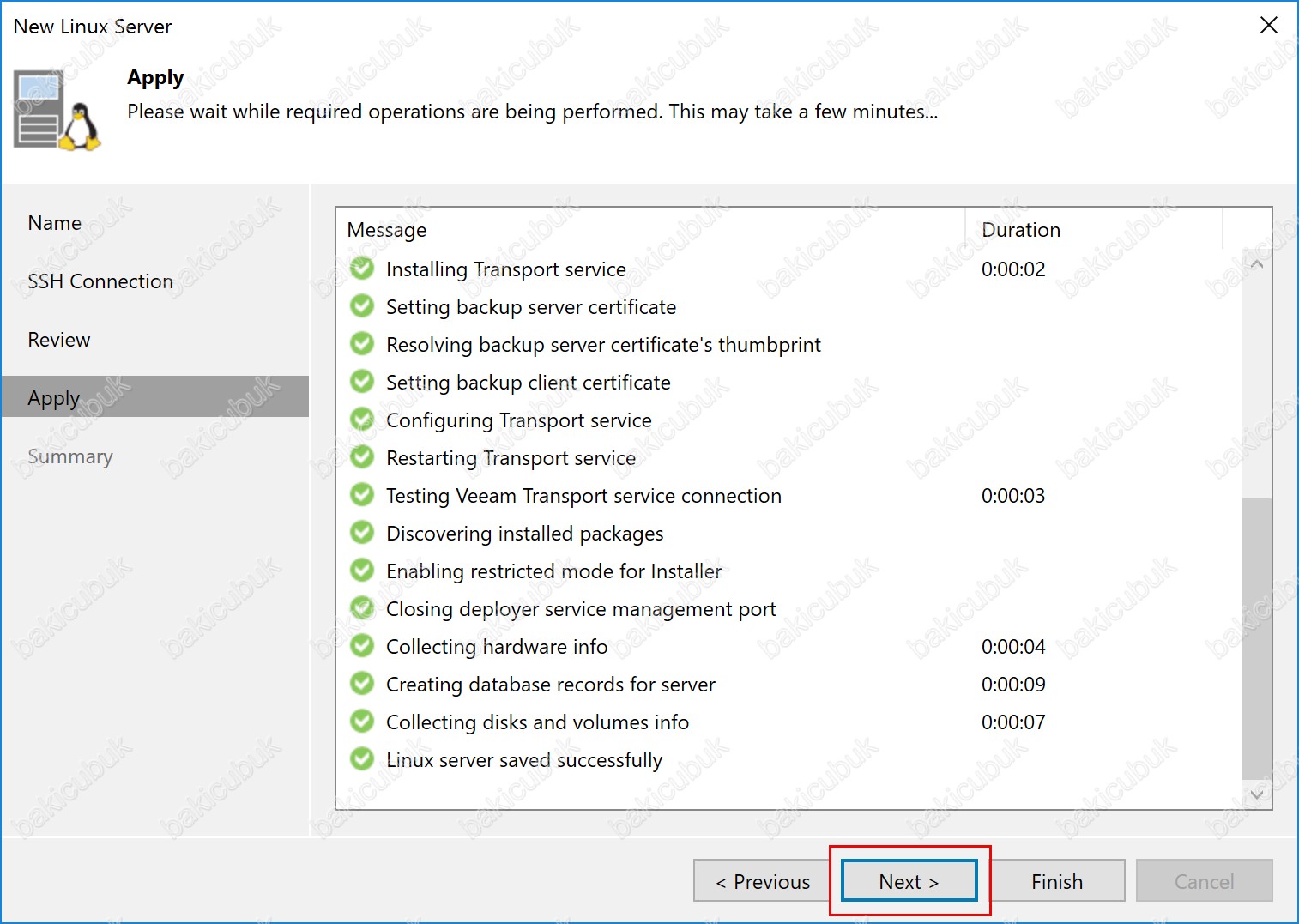Open the SSH Connection wizard step
Image resolution: width=1299 pixels, height=924 pixels.
tap(100, 281)
